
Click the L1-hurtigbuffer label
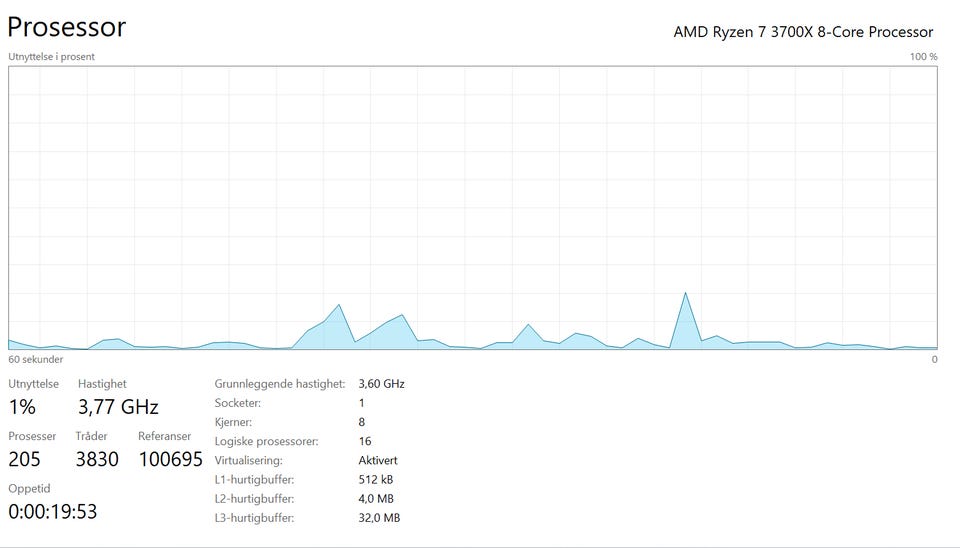point(254,479)
